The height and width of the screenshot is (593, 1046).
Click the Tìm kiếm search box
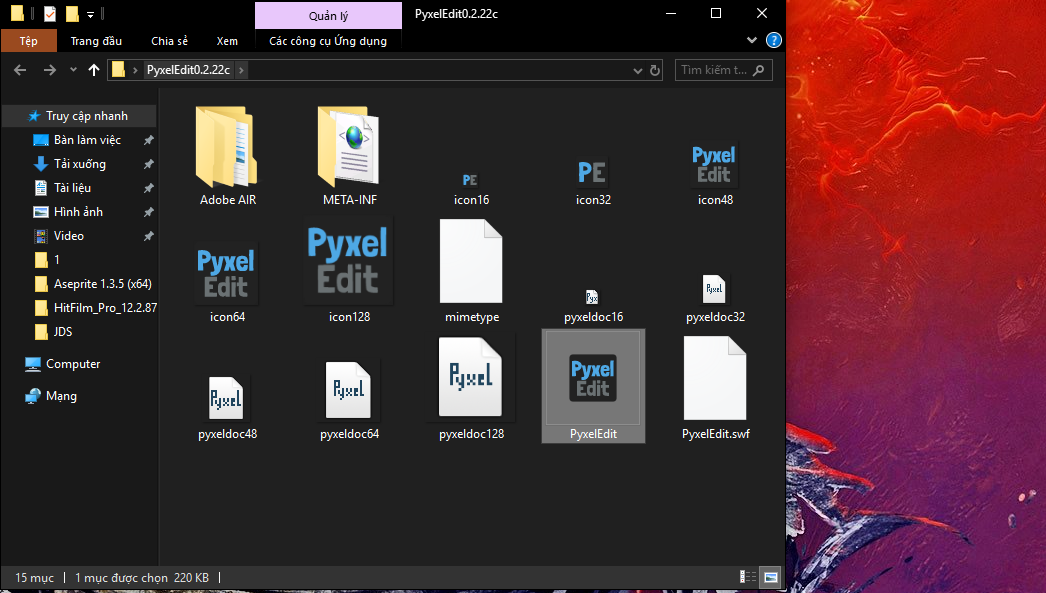[x=713, y=71]
